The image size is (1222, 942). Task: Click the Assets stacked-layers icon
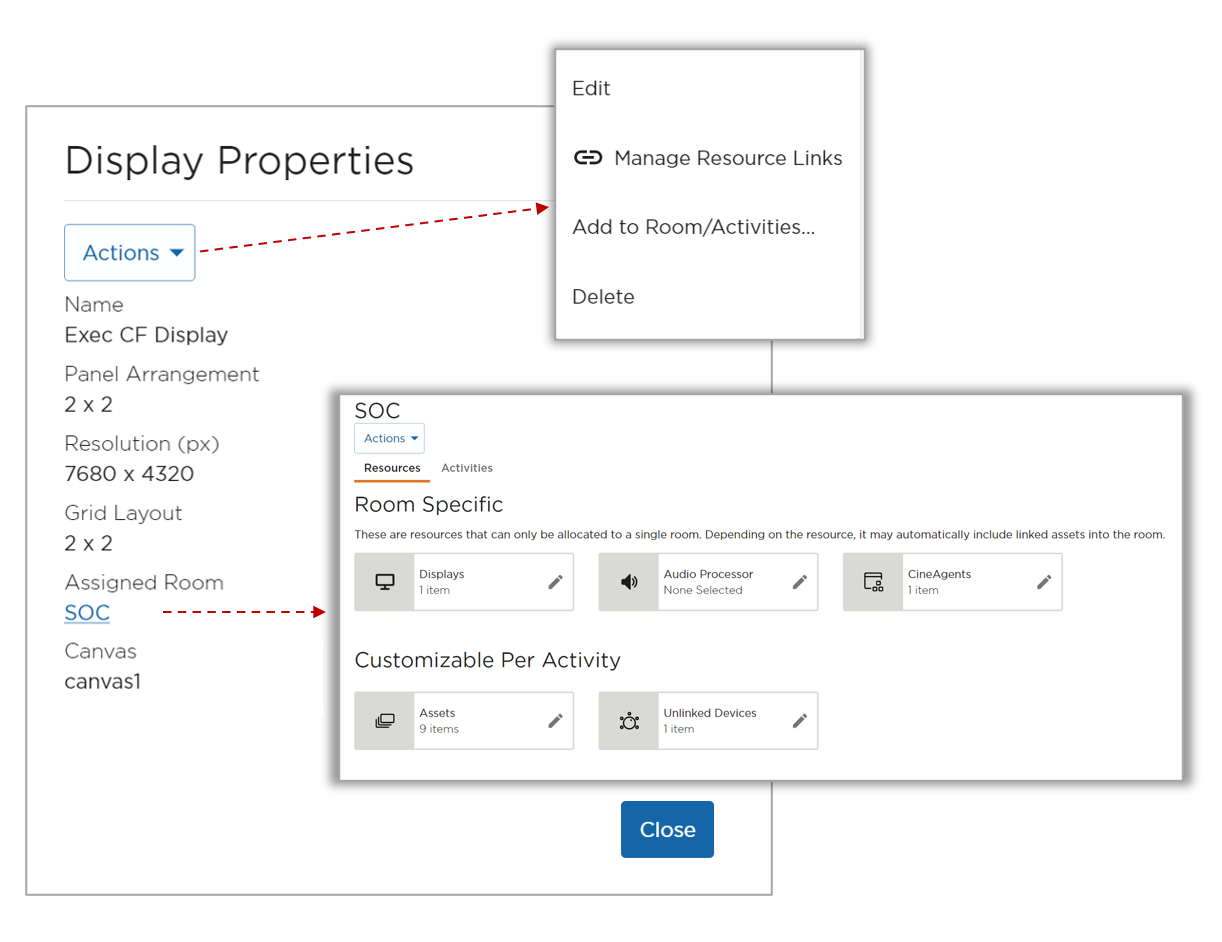(383, 720)
